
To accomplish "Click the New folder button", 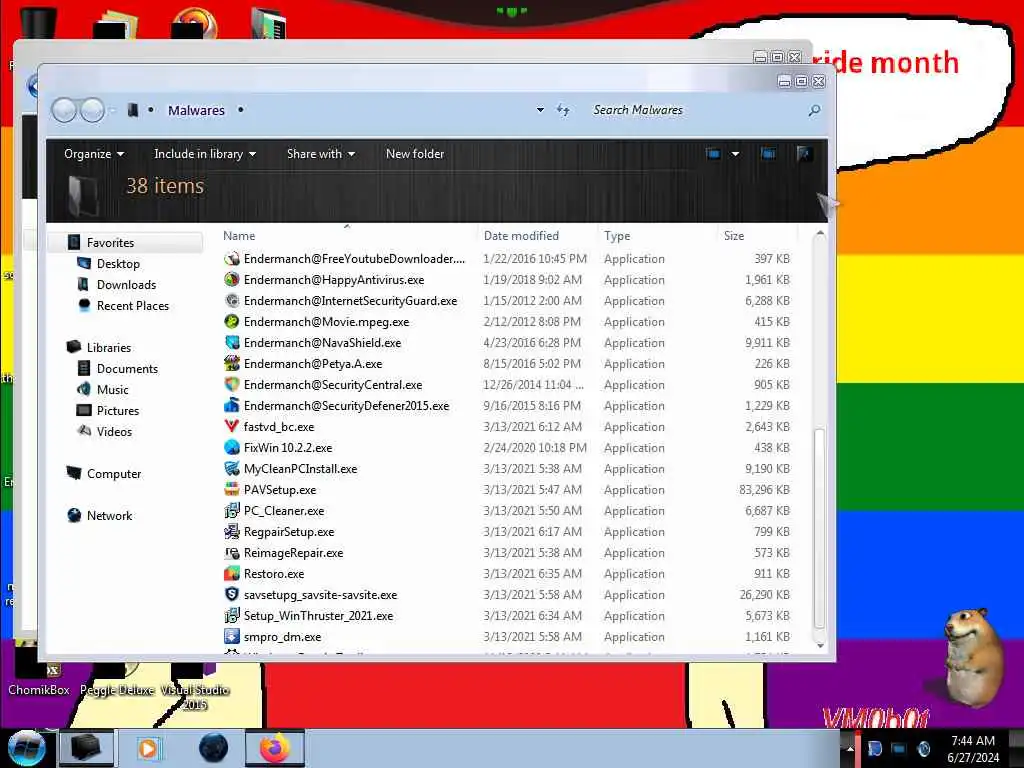I will [x=415, y=154].
